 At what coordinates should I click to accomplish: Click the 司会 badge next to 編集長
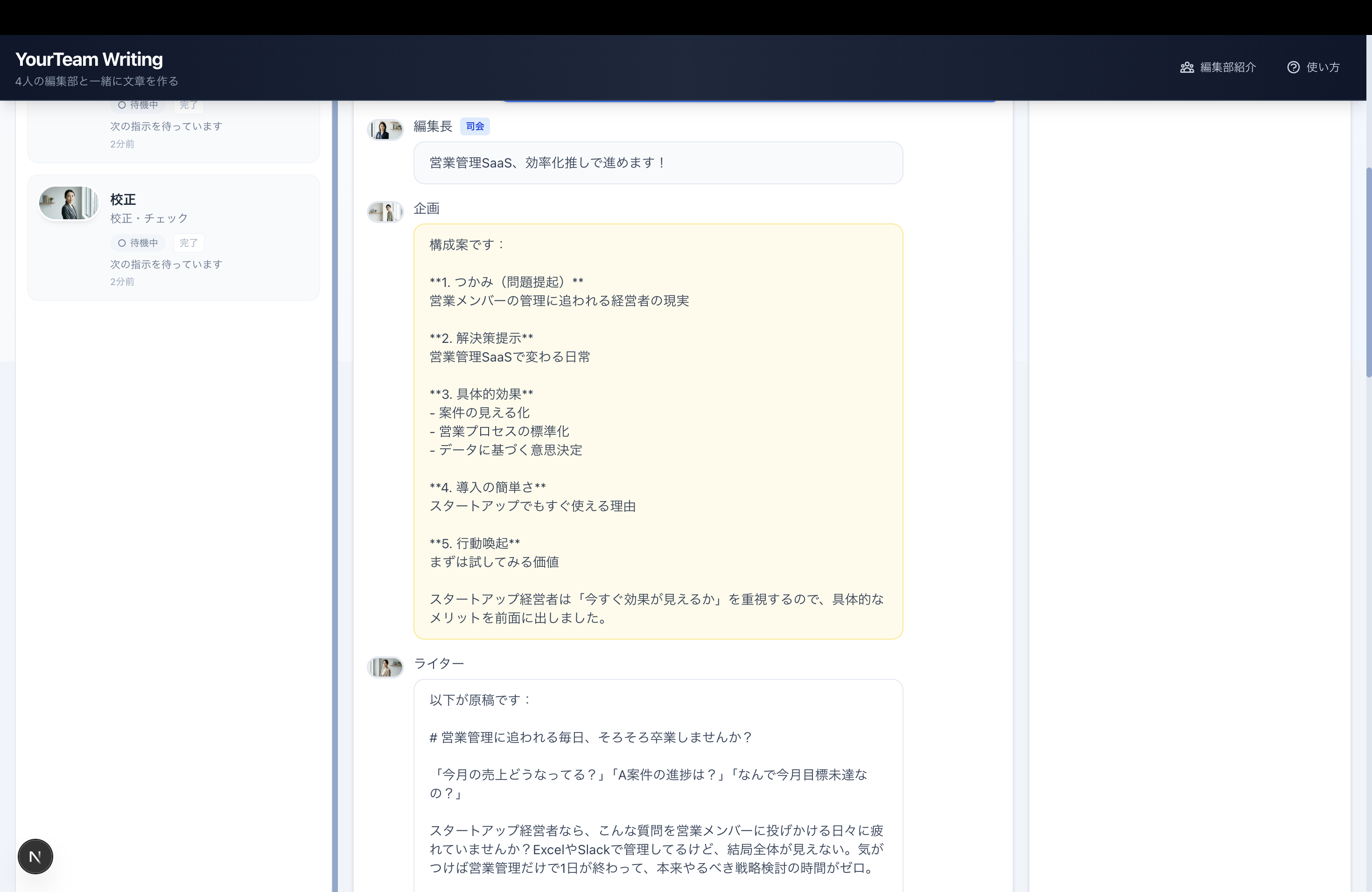(x=475, y=126)
